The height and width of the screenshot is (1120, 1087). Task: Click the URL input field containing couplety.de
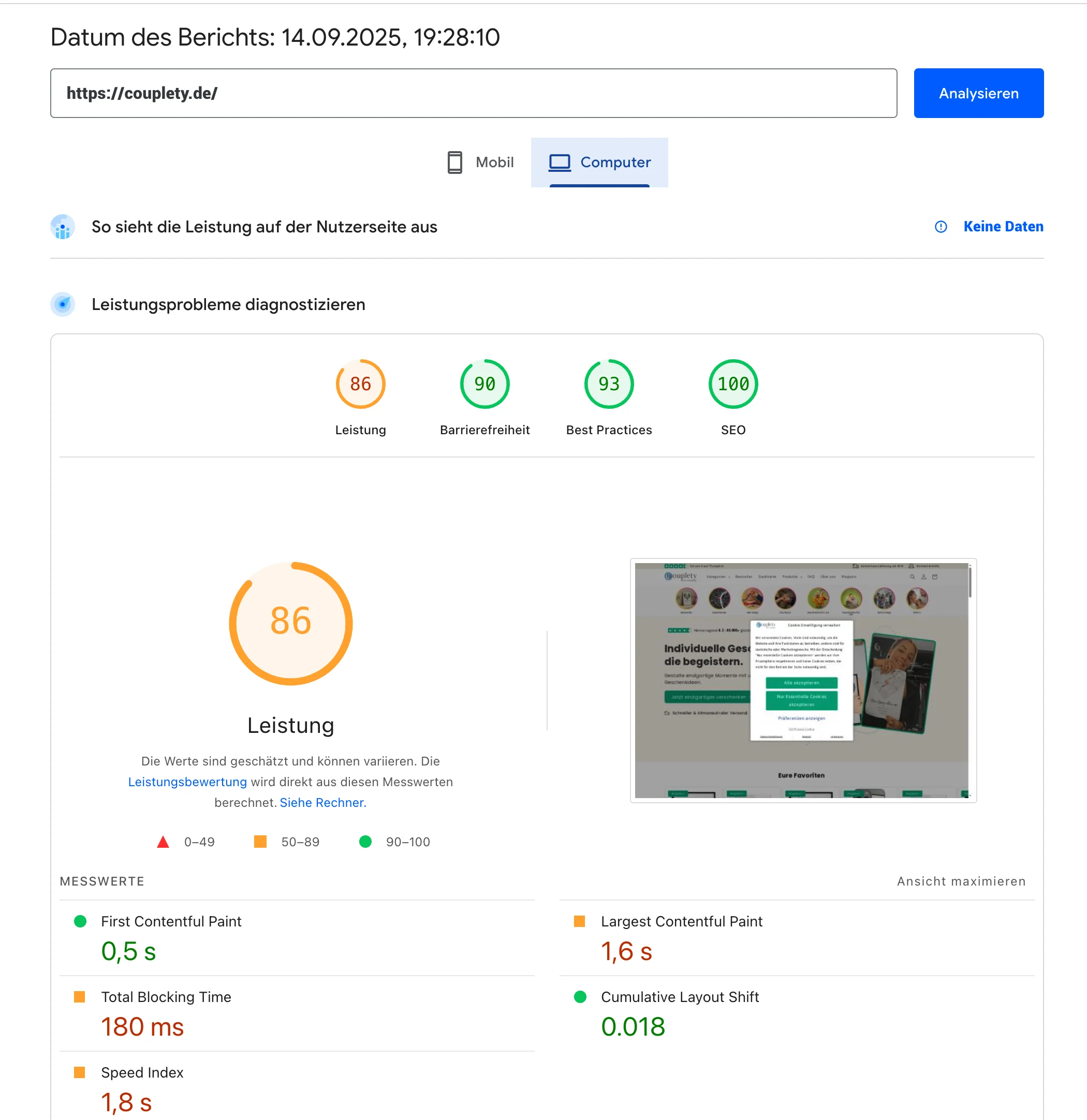pos(473,93)
